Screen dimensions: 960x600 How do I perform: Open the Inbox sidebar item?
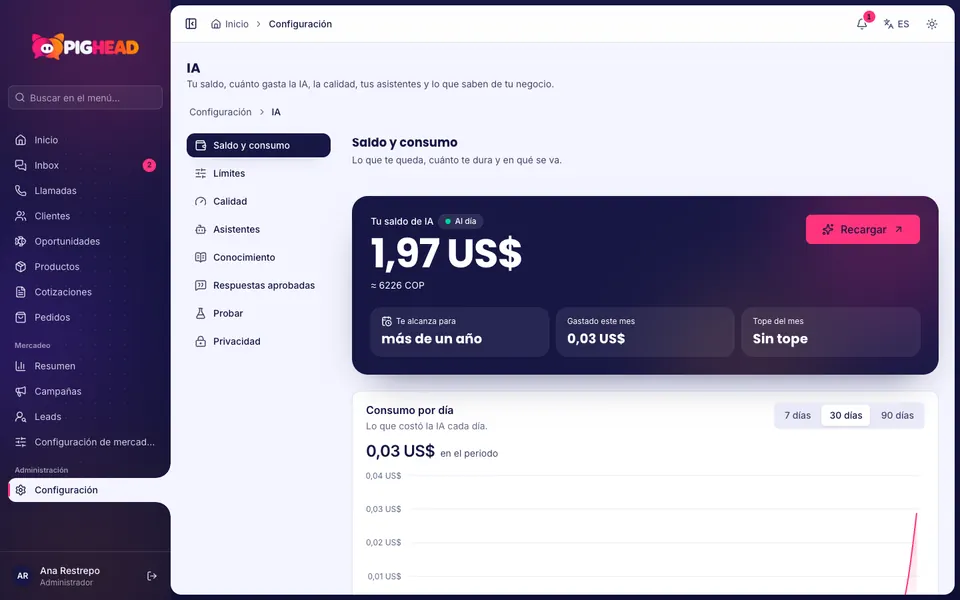pos(85,165)
